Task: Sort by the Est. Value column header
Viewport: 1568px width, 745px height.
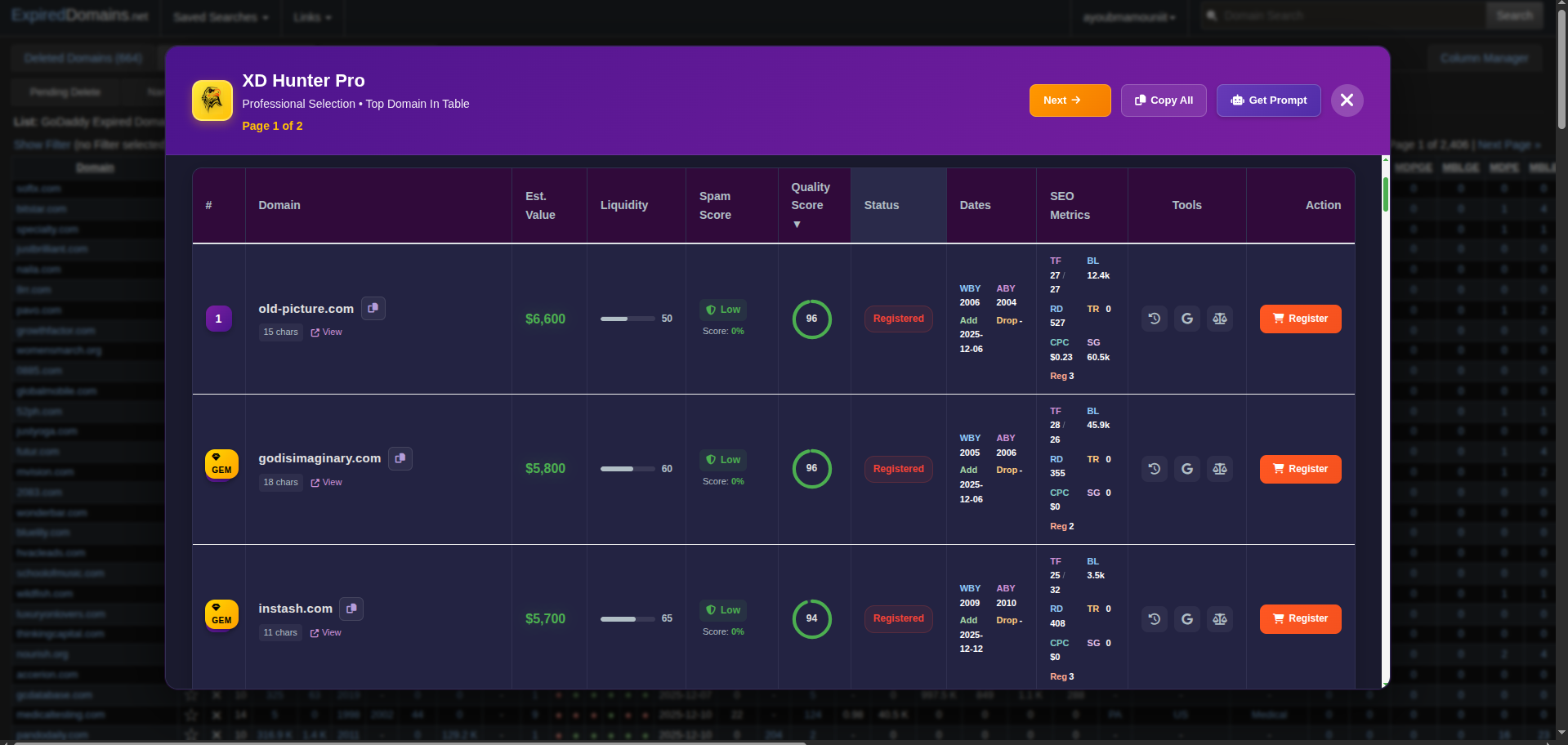Action: click(x=540, y=205)
